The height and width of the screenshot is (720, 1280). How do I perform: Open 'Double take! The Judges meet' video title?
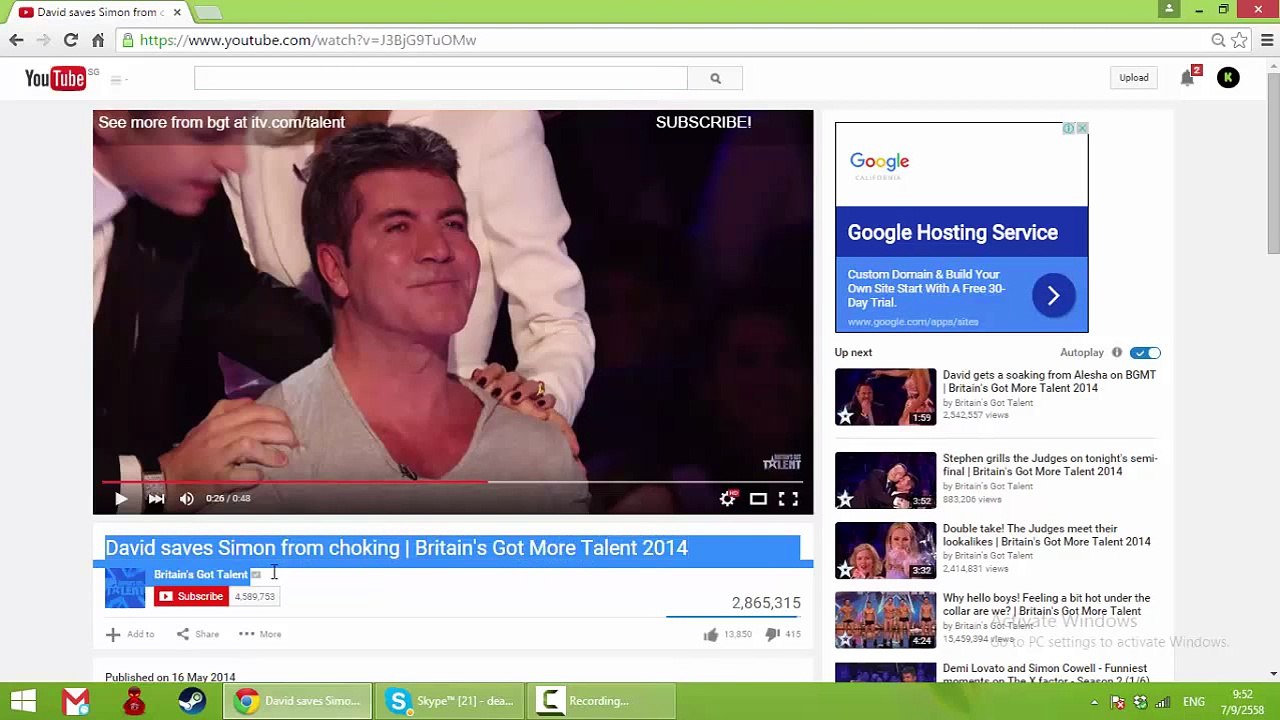[1047, 535]
